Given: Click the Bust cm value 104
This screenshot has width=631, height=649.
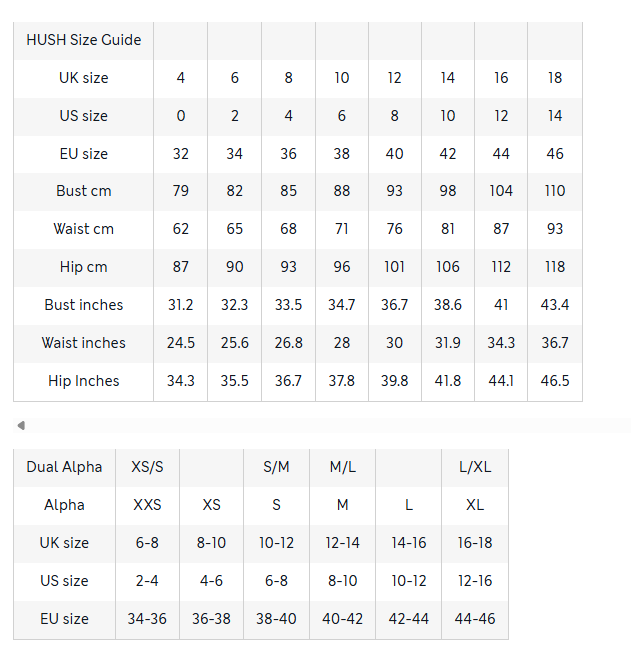Looking at the screenshot, I should 501,191.
